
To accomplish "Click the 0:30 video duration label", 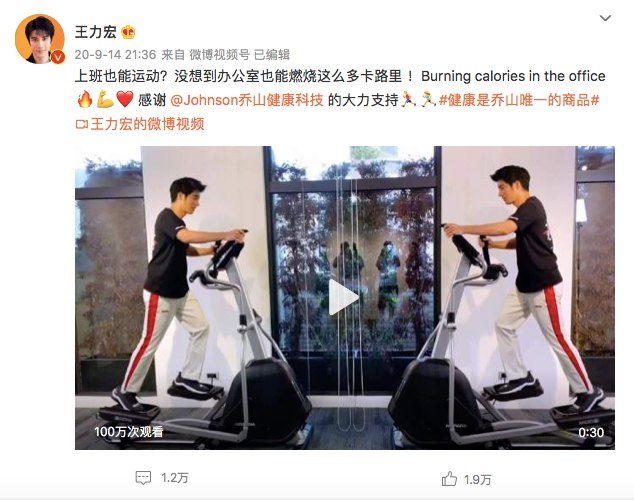I will coord(591,432).
